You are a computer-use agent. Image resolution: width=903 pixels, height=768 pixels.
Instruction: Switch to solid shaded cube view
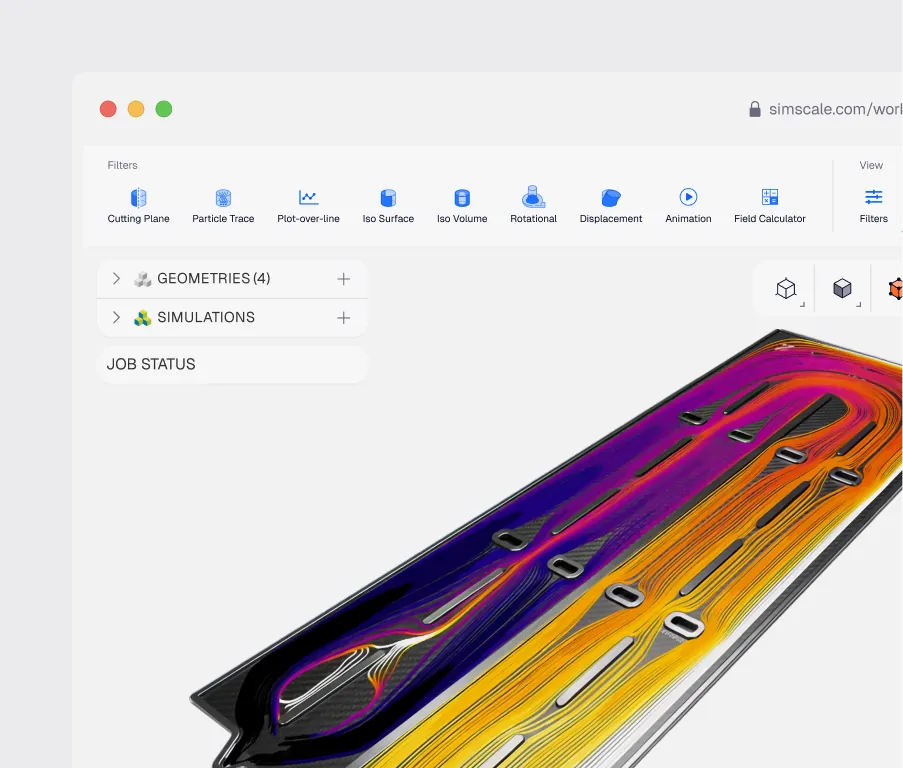842,288
